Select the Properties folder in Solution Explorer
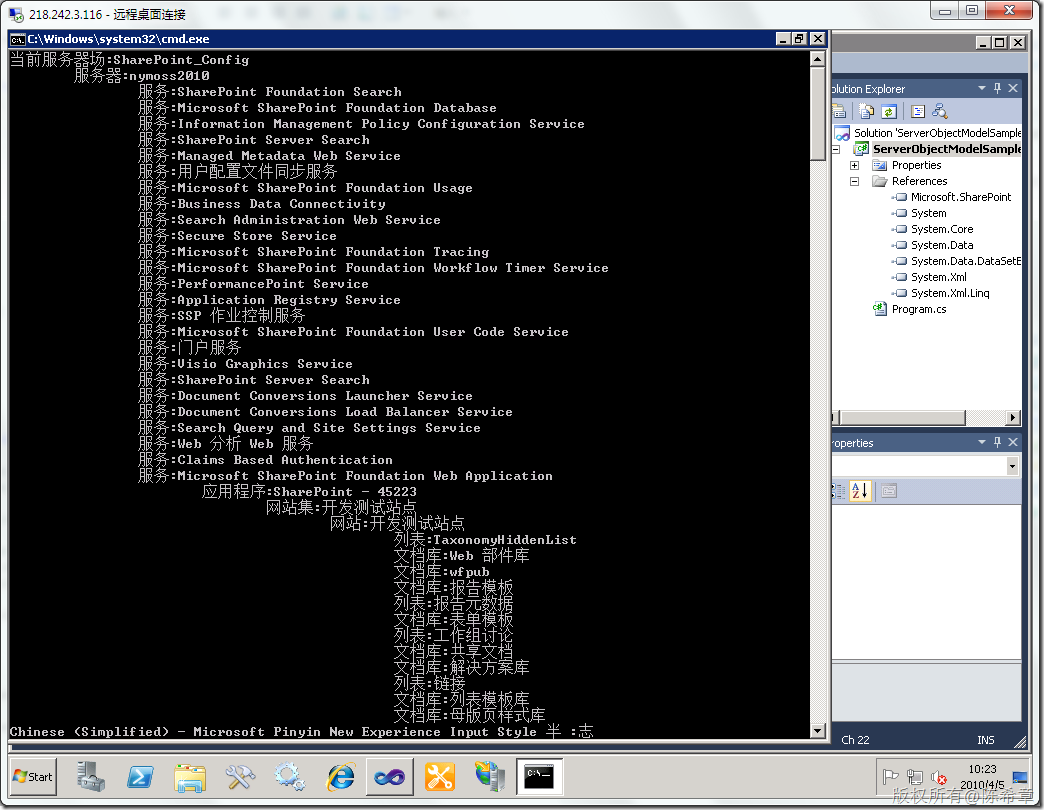The width and height of the screenshot is (1044, 810). pyautogui.click(x=916, y=165)
